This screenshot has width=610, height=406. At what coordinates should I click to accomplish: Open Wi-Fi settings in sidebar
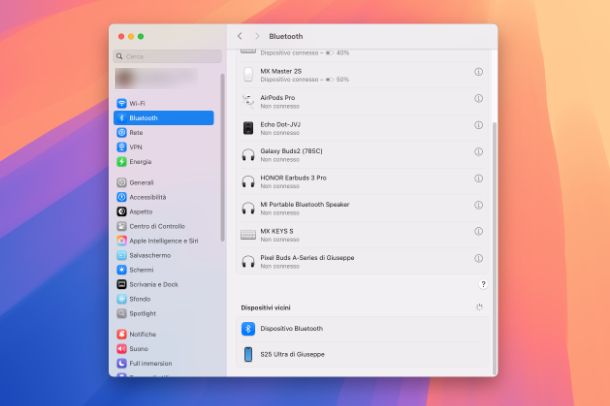pyautogui.click(x=136, y=103)
